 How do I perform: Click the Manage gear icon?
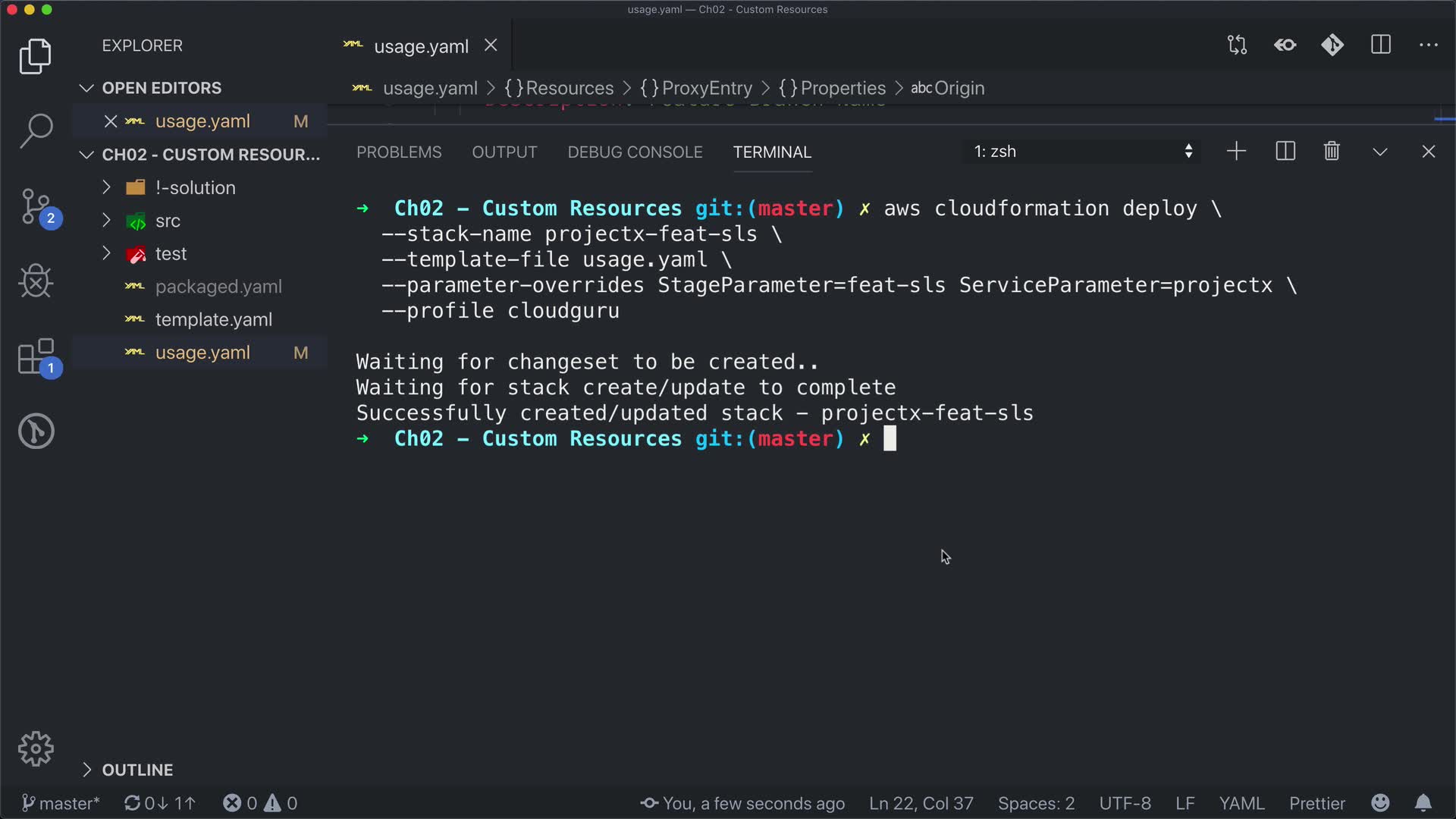(x=36, y=749)
